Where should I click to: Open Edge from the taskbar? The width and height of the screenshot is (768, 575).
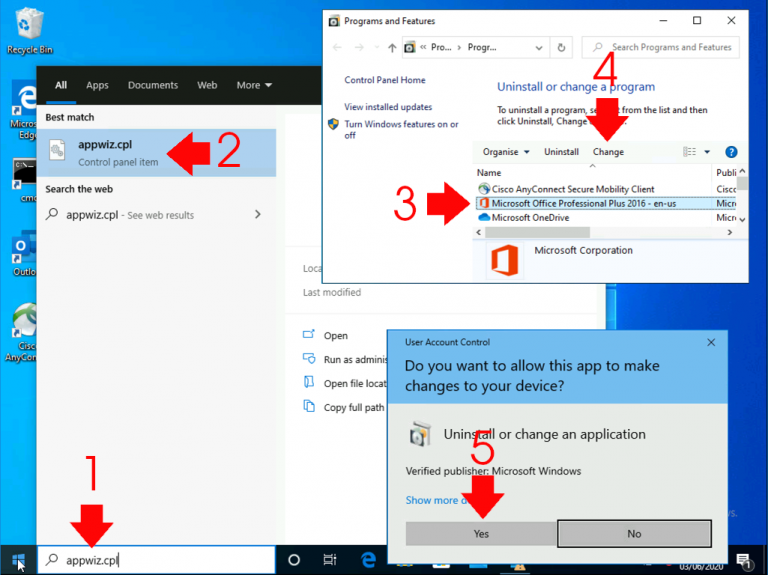pyautogui.click(x=368, y=560)
